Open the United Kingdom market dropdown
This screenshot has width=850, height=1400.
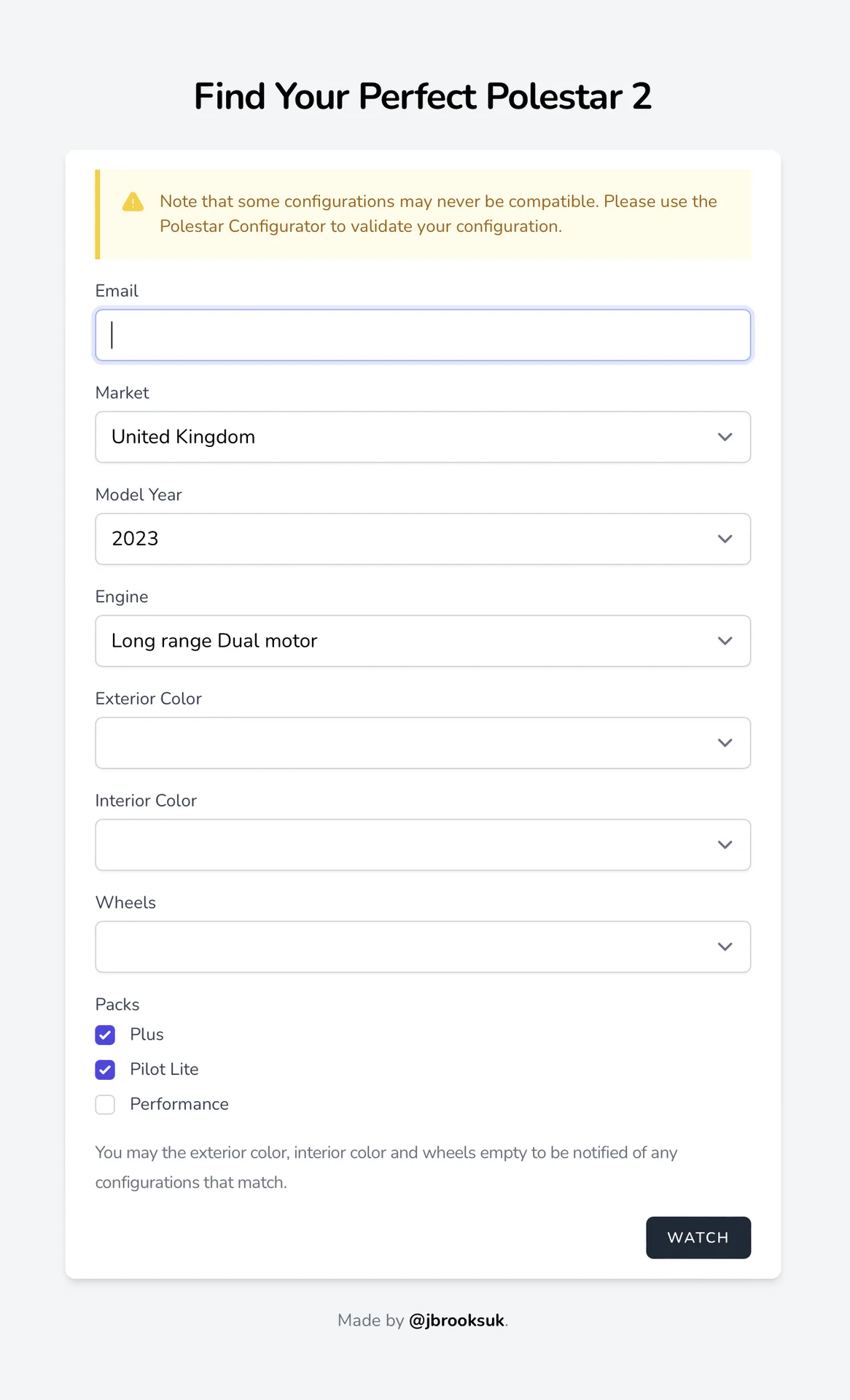[x=423, y=437]
